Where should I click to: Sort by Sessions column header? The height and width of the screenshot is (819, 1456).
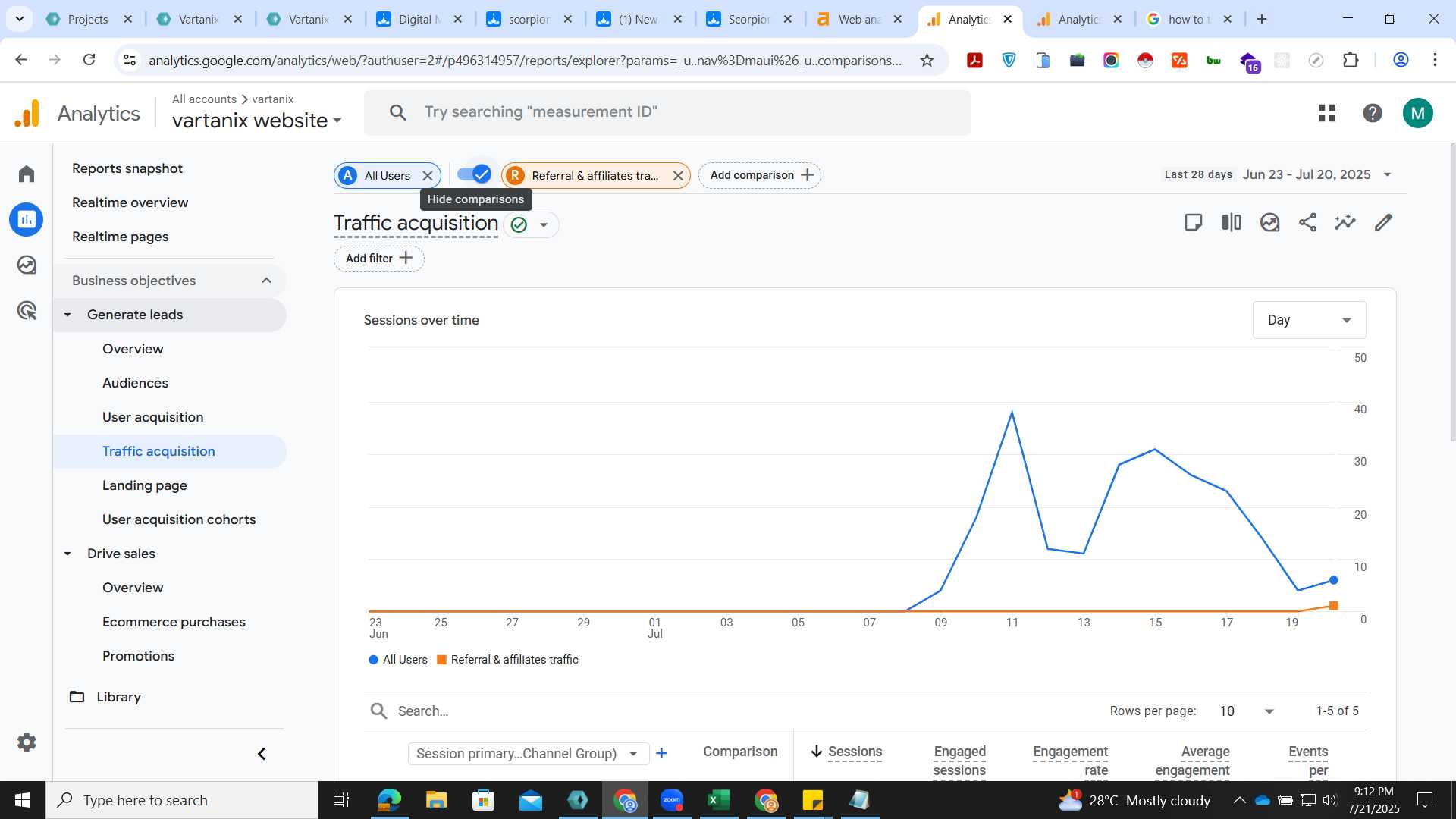pyautogui.click(x=855, y=752)
